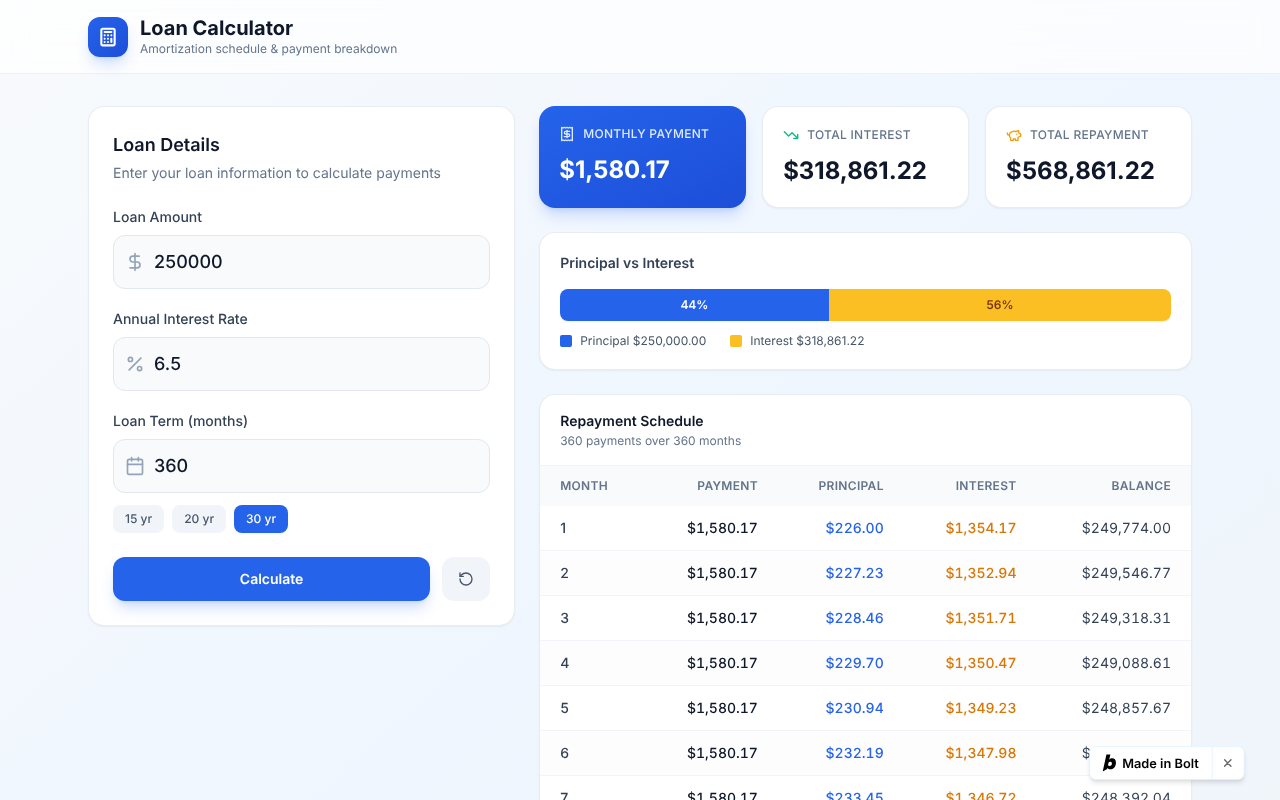Click balance $248,857.67 in month 5
The image size is (1280, 800).
coord(1126,708)
